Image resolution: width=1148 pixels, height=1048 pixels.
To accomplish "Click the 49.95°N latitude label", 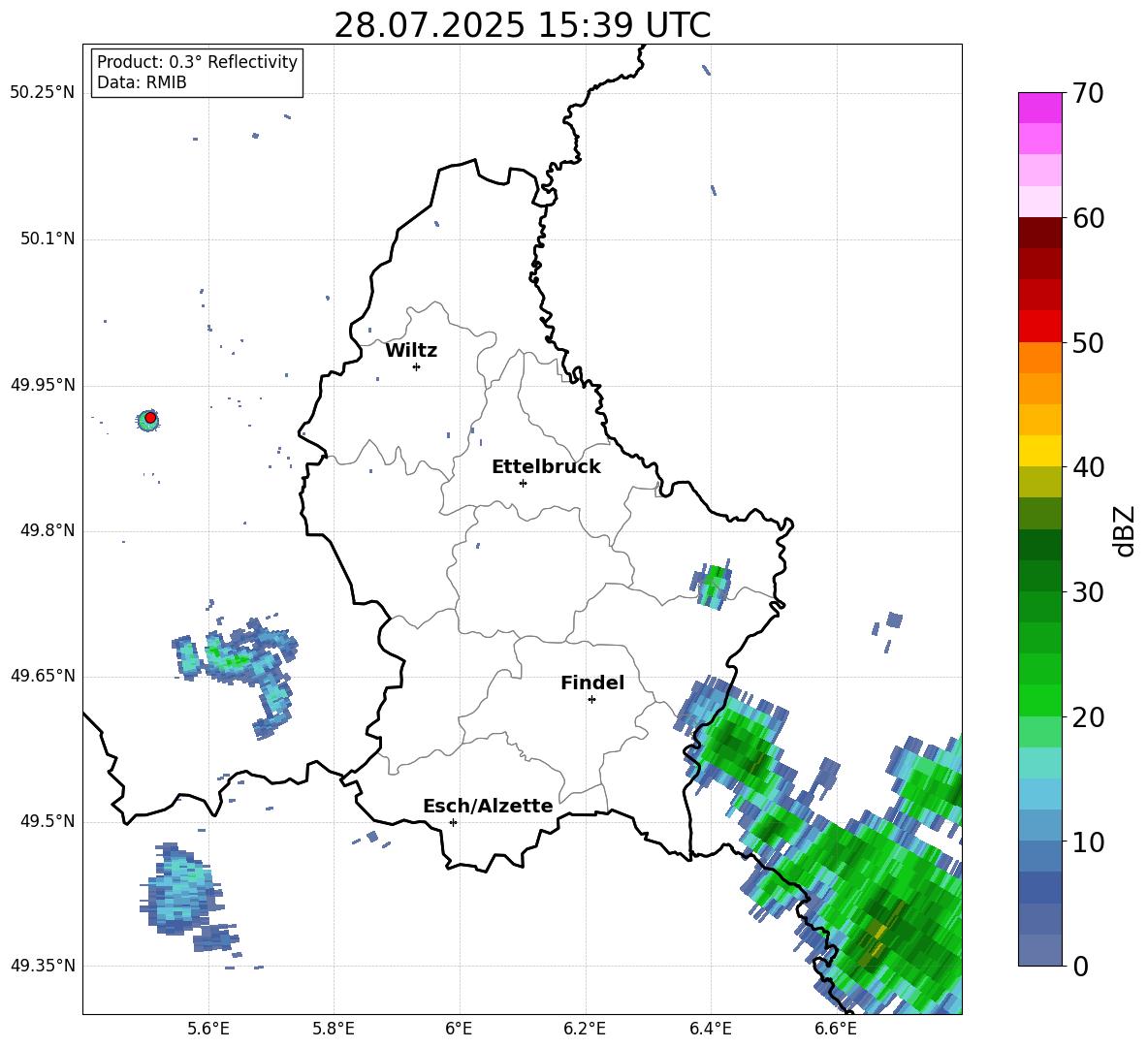I will (43, 385).
